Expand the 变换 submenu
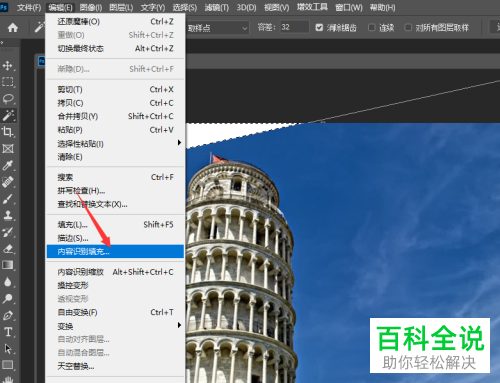 tap(115, 326)
